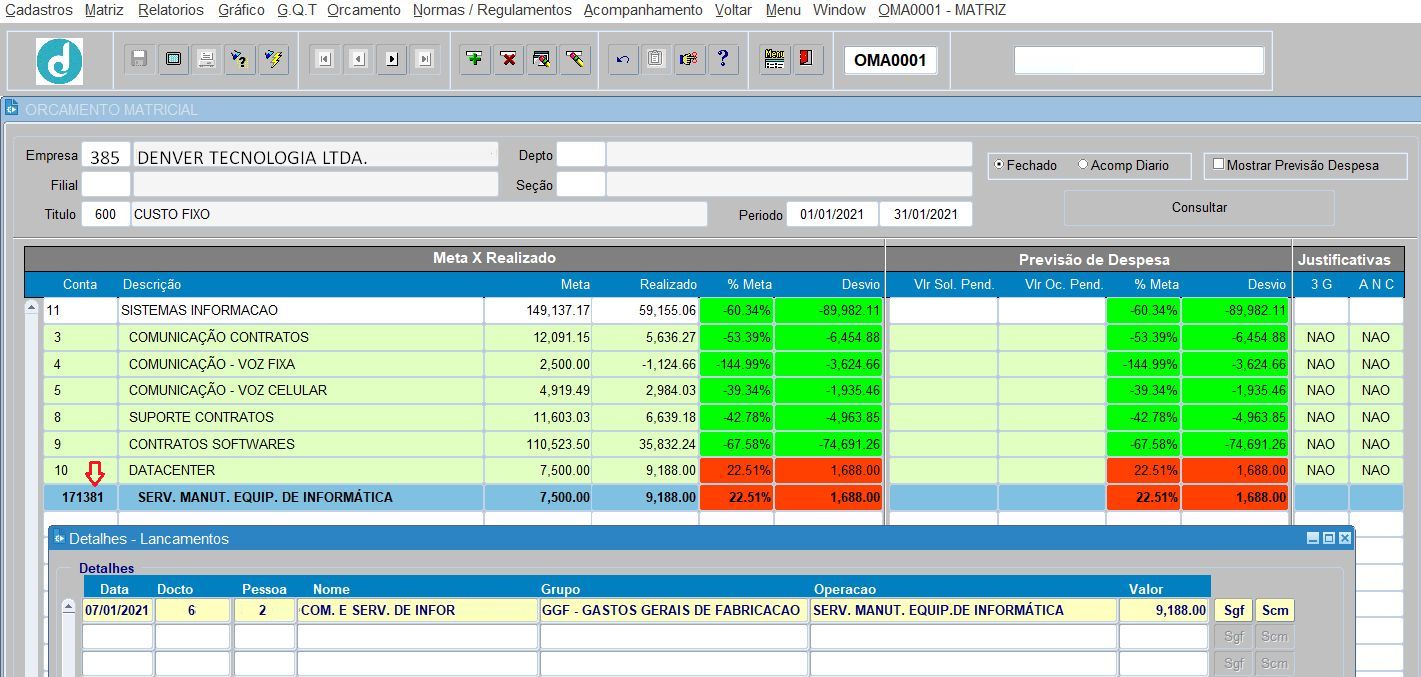The image size is (1421, 677).
Task: Click the Nome cell COM. E SERV. DE INFOR
Action: (417, 610)
